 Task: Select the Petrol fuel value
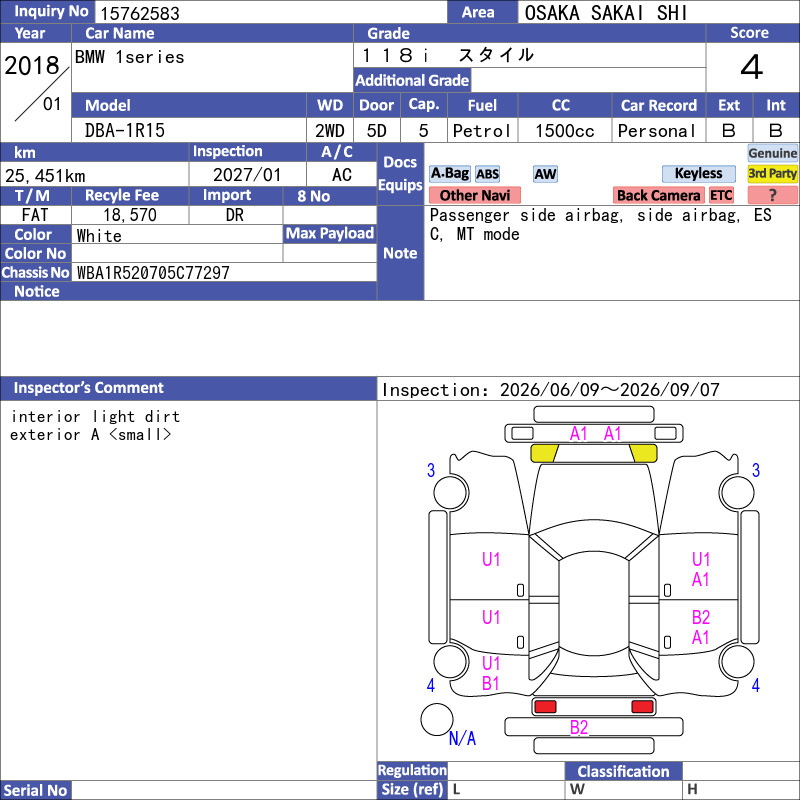482,131
